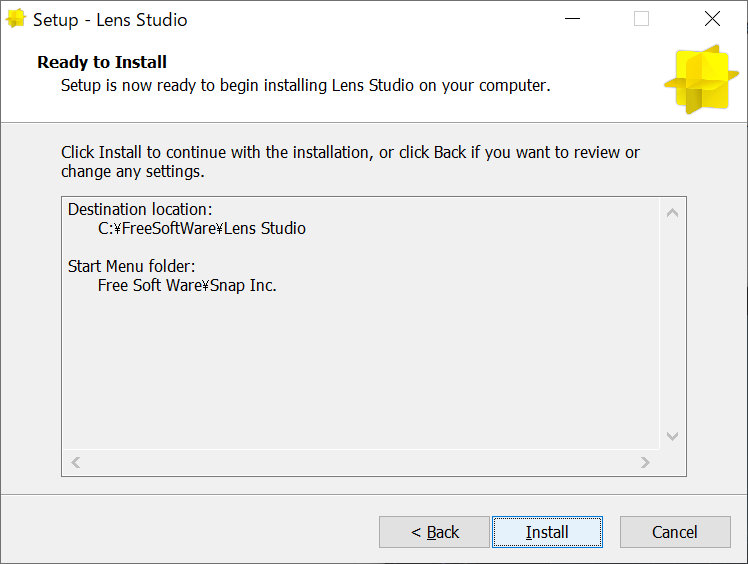Click the 'Ready to Install' heading
The width and height of the screenshot is (748, 564).
coord(102,62)
